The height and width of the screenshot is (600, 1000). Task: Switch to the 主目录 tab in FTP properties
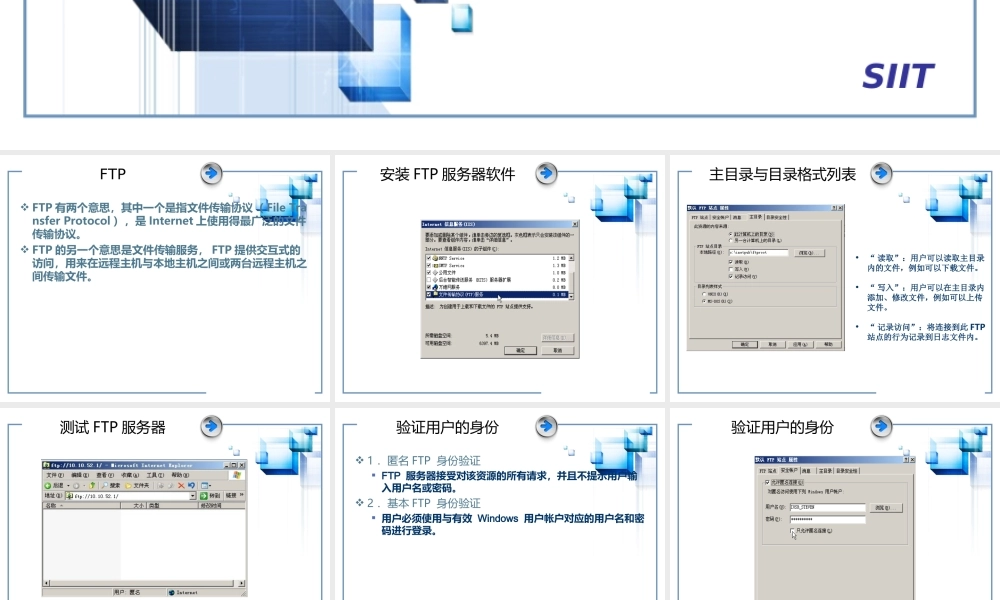(x=756, y=217)
